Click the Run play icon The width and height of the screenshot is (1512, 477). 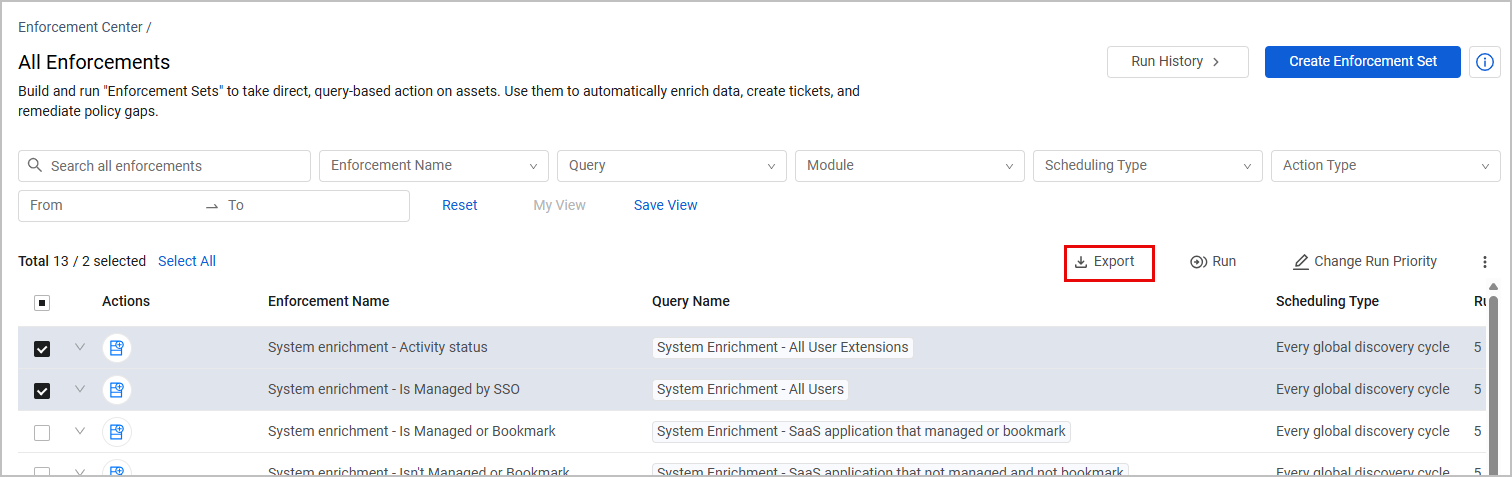pyautogui.click(x=1198, y=262)
